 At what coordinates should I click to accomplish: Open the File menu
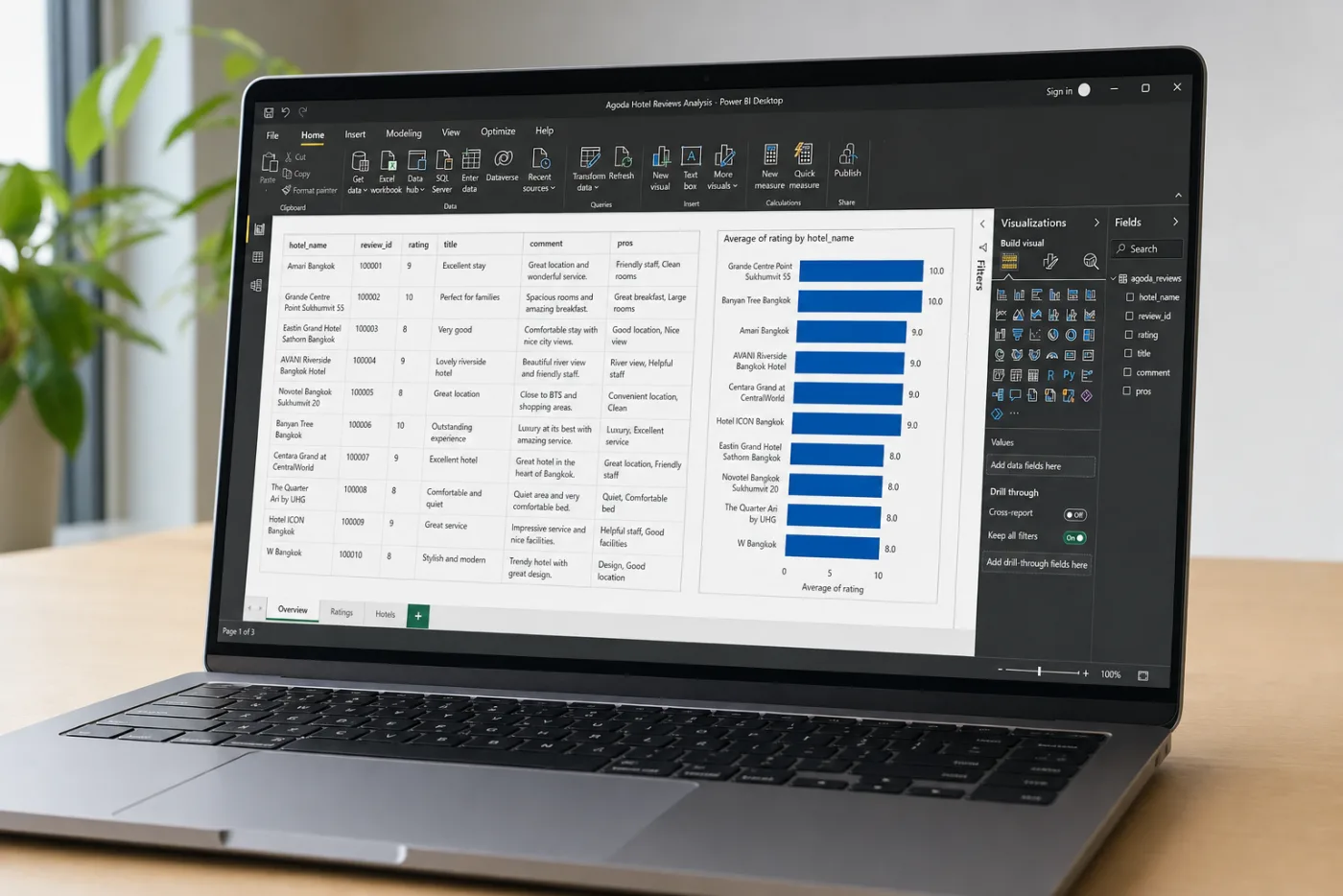[272, 135]
